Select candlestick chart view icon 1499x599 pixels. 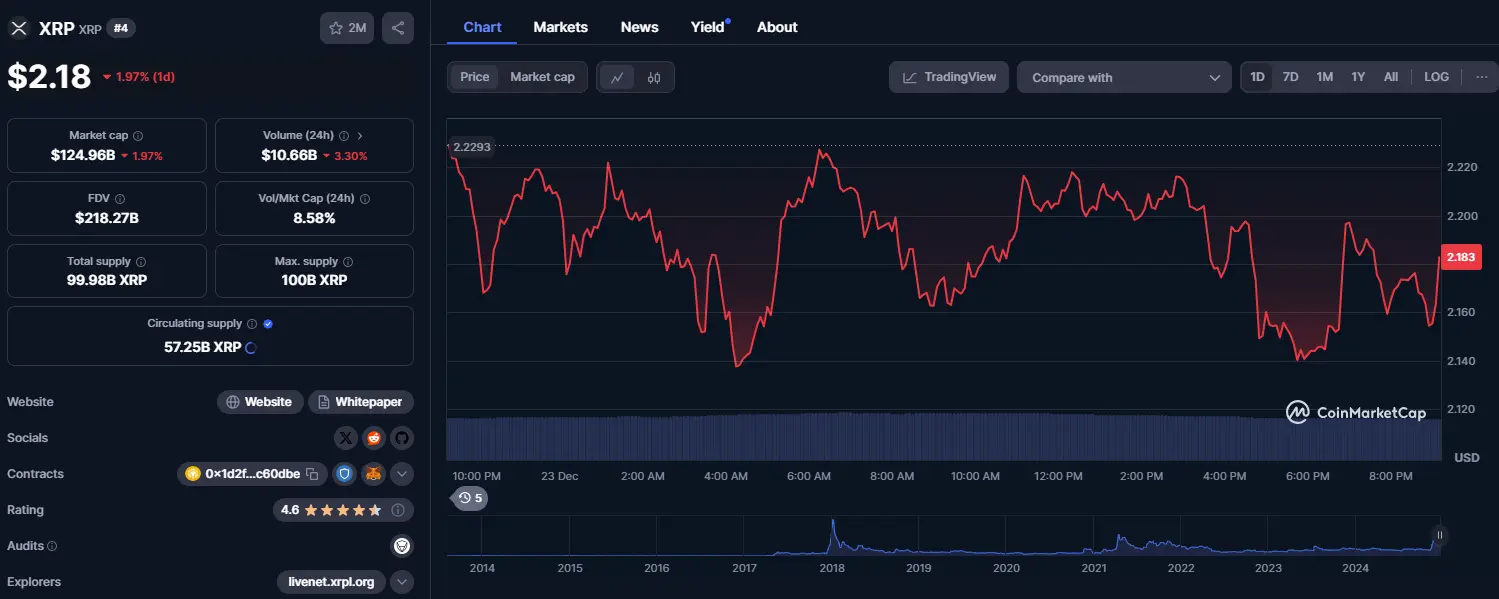[x=654, y=77]
